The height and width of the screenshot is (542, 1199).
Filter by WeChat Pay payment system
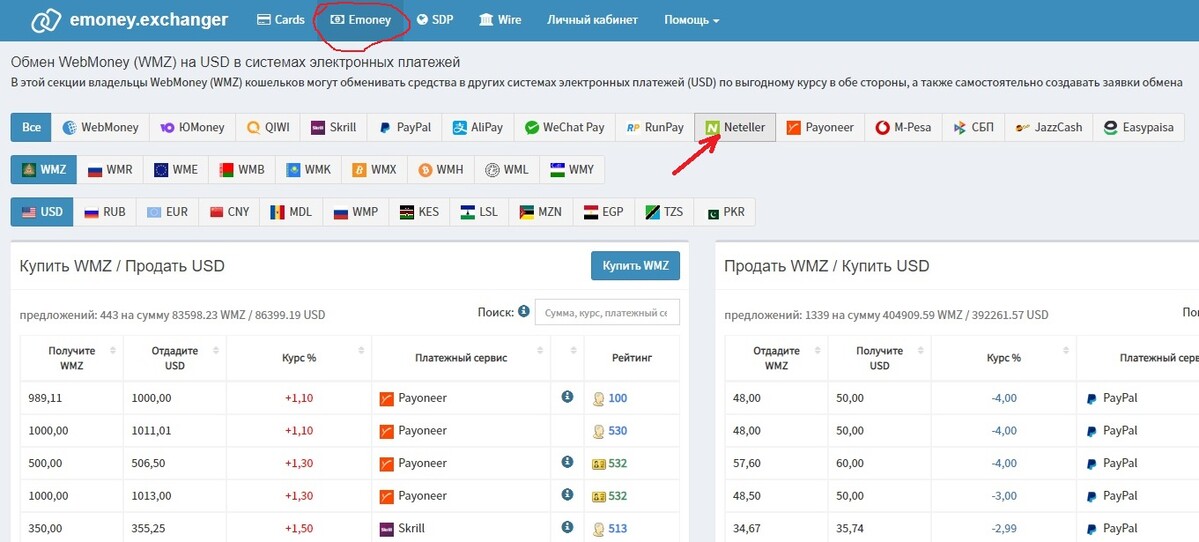click(x=564, y=128)
